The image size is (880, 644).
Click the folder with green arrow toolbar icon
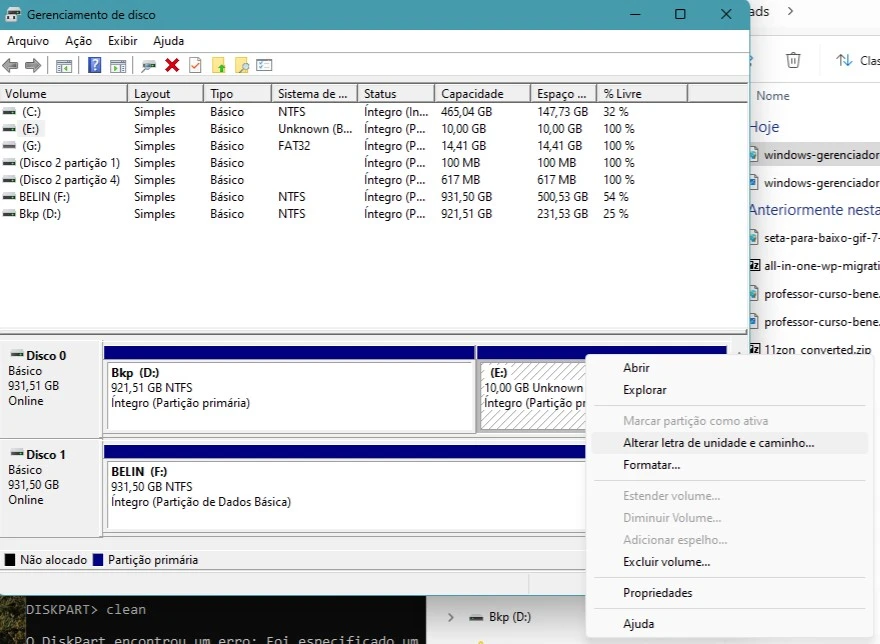[218, 65]
